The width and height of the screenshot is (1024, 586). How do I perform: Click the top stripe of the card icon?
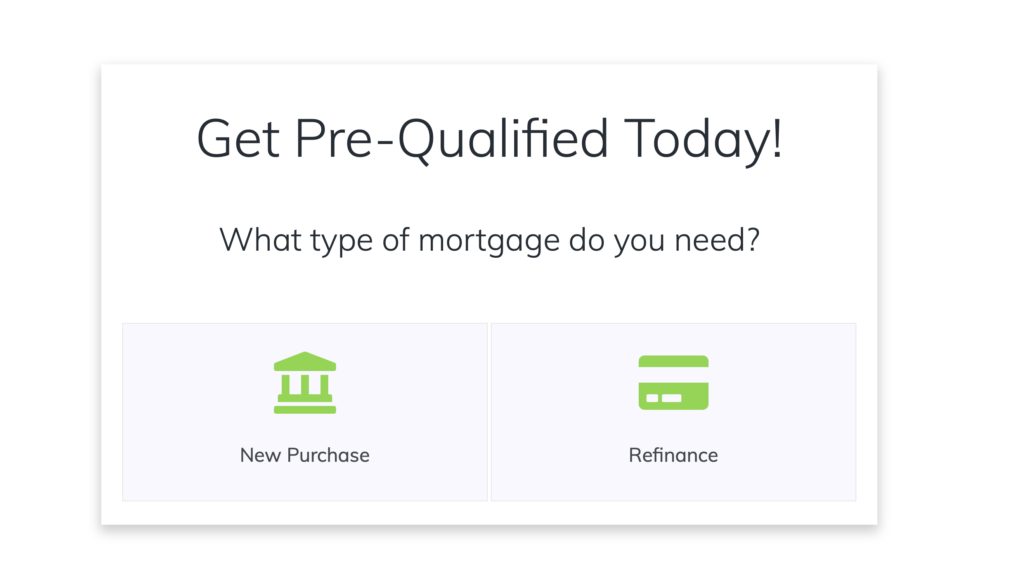673,361
